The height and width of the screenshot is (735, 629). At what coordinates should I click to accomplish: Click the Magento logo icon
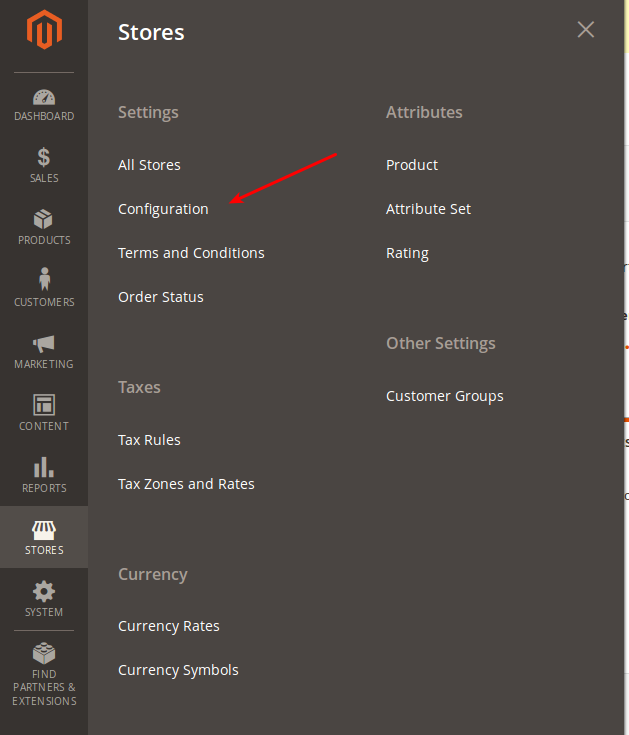(44, 31)
